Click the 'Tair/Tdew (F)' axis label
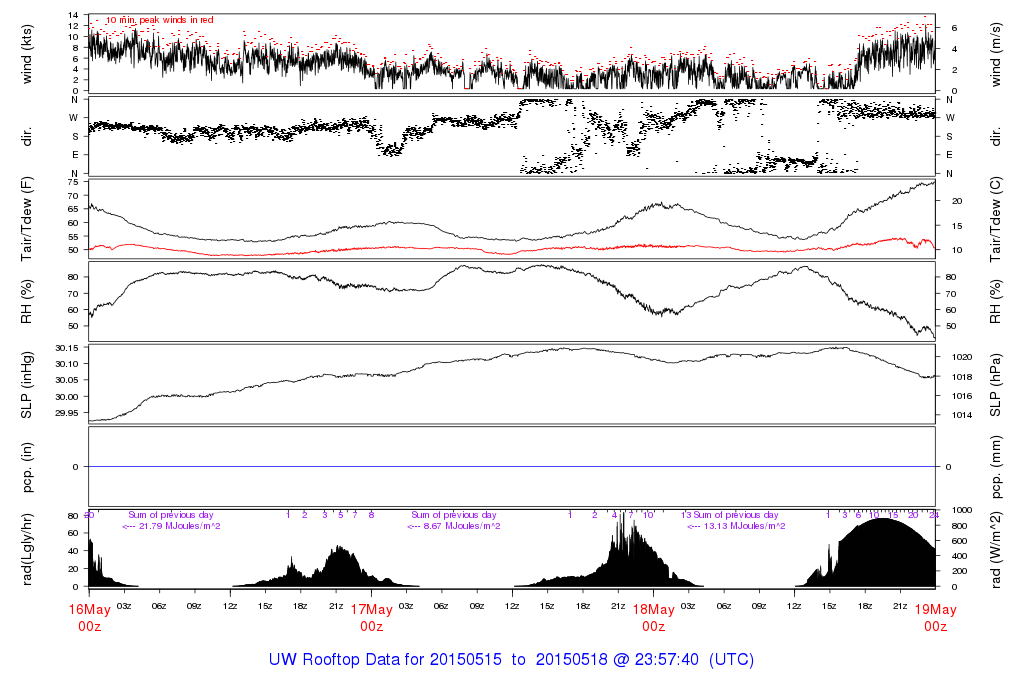Screen dimensions: 1024x700 tap(27, 219)
